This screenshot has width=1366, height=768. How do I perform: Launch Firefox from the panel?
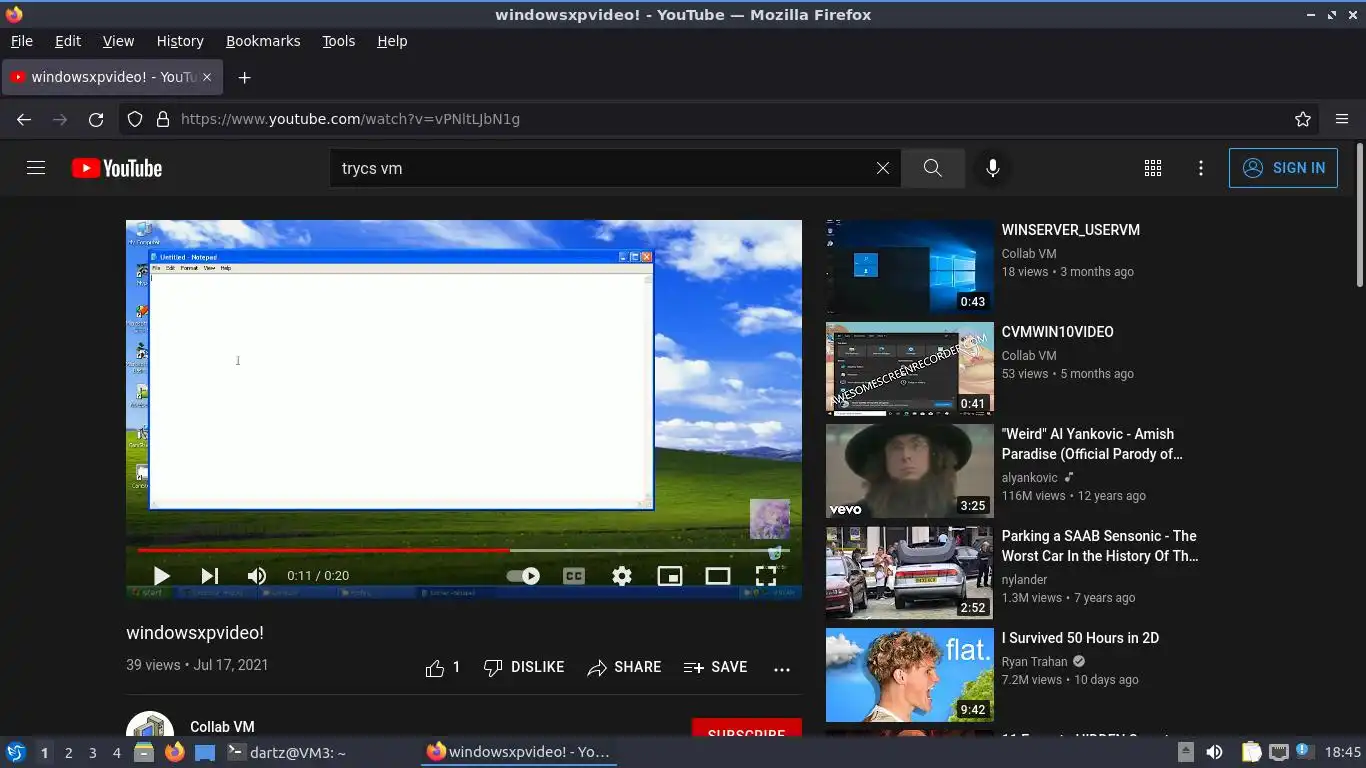(x=175, y=752)
